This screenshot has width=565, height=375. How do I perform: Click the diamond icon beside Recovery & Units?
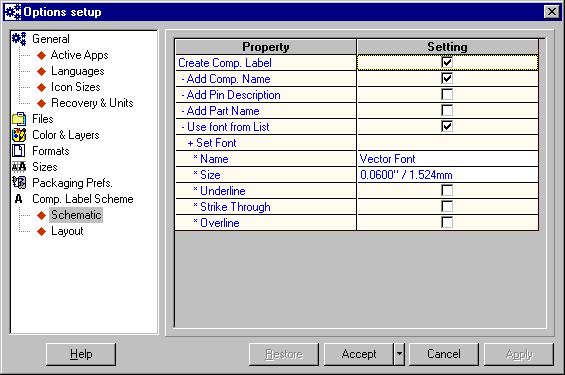pyautogui.click(x=41, y=103)
